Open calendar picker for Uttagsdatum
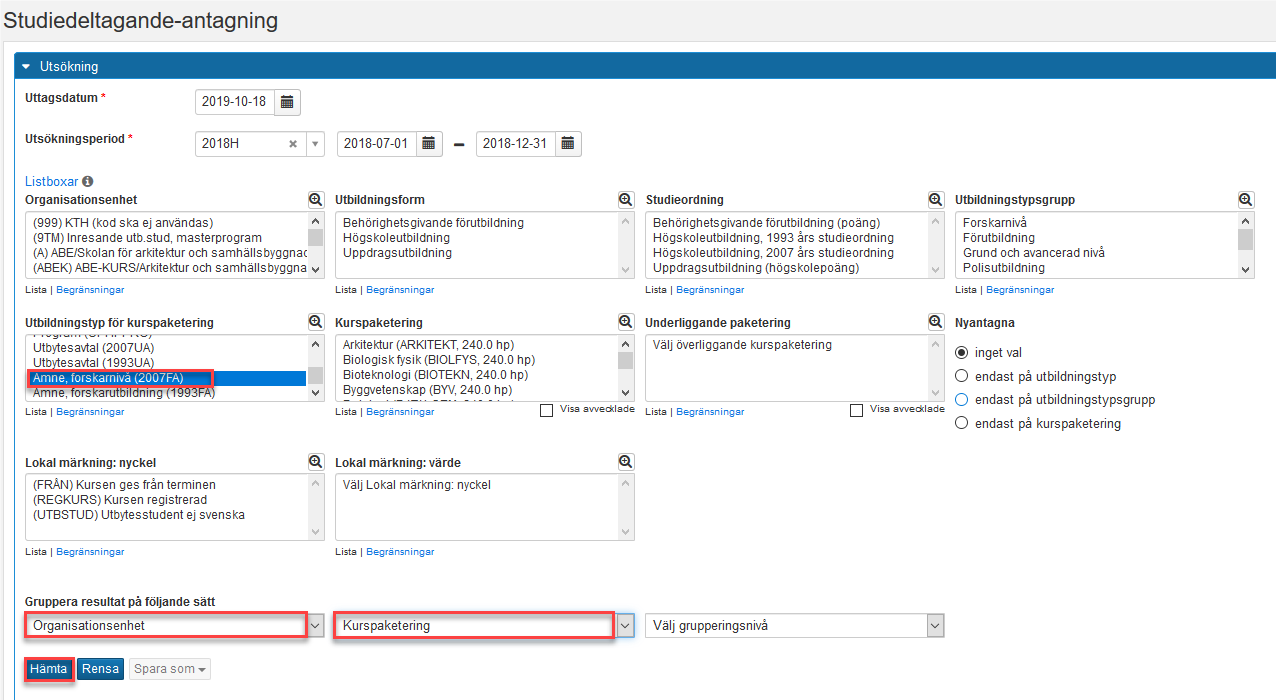The width and height of the screenshot is (1276, 700). (x=287, y=102)
